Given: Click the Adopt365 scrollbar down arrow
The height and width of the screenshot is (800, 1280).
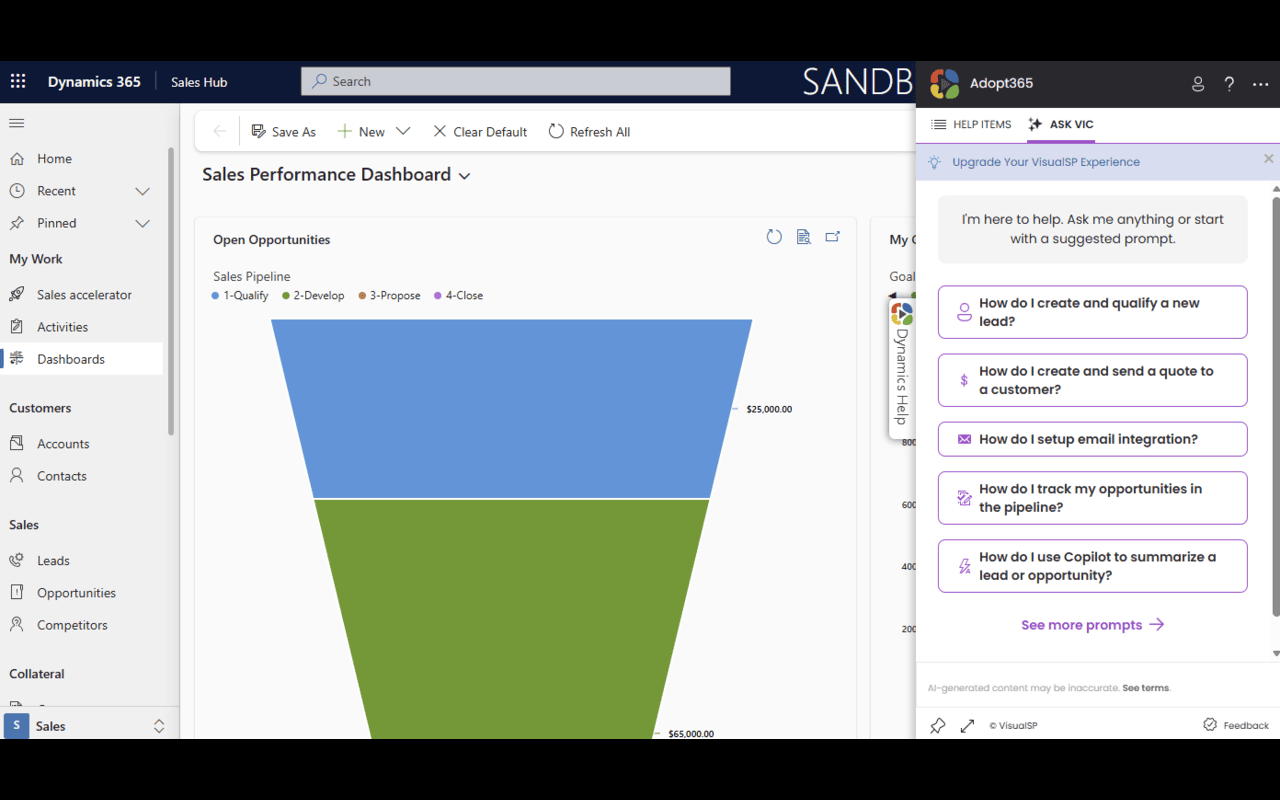Looking at the screenshot, I should 1276,653.
